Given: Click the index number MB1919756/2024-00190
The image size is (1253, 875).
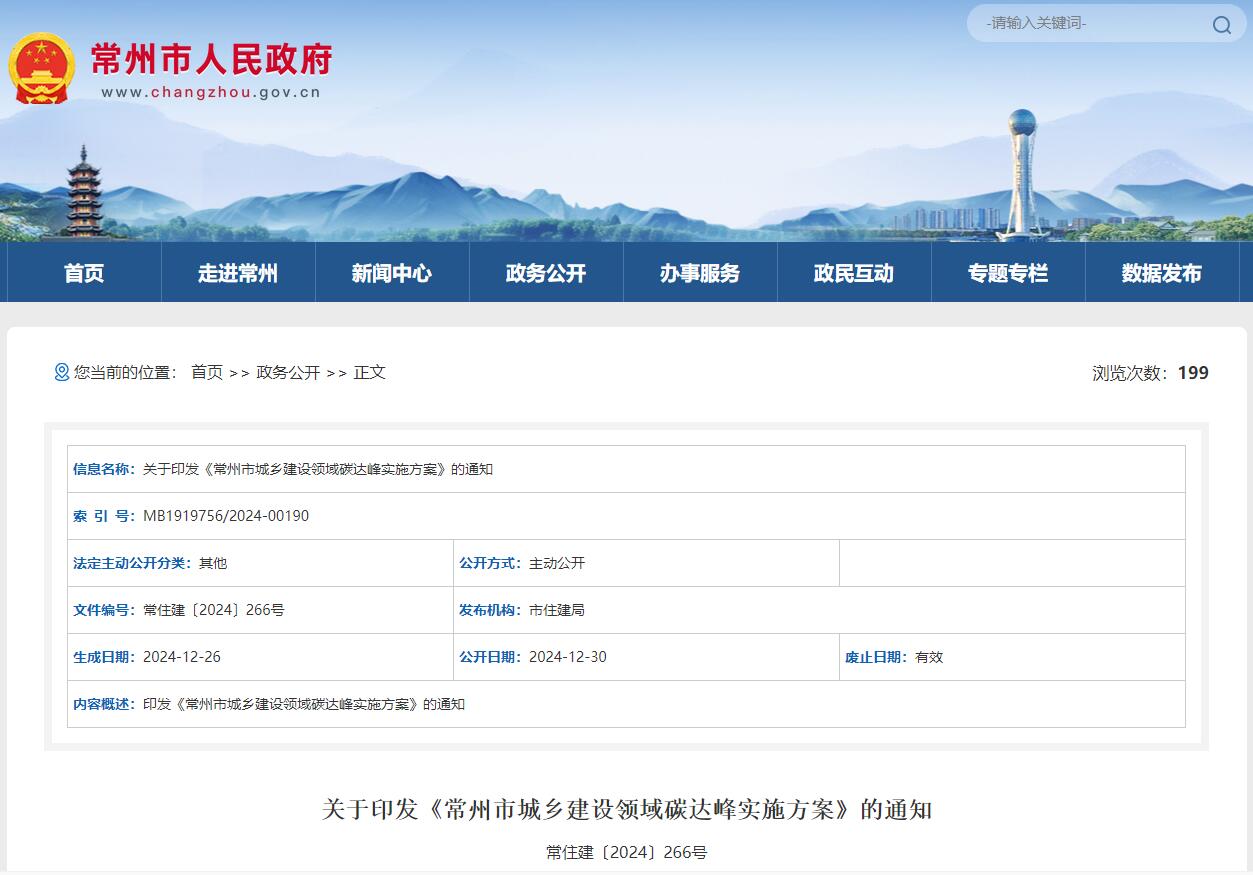Looking at the screenshot, I should point(226,516).
